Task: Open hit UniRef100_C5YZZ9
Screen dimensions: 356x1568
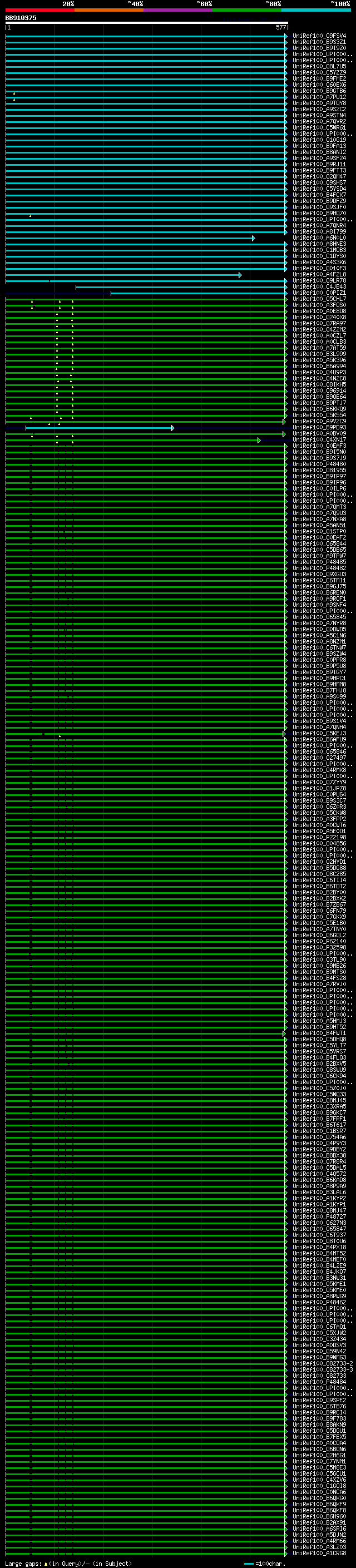Action: coord(319,72)
